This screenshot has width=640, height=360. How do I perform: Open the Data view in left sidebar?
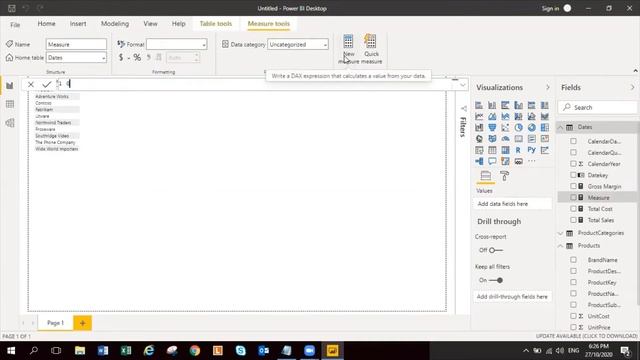(10, 104)
